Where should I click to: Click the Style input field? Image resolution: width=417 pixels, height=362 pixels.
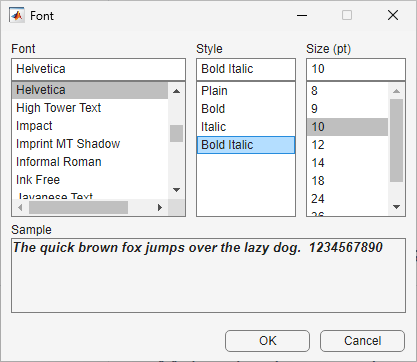point(246,69)
